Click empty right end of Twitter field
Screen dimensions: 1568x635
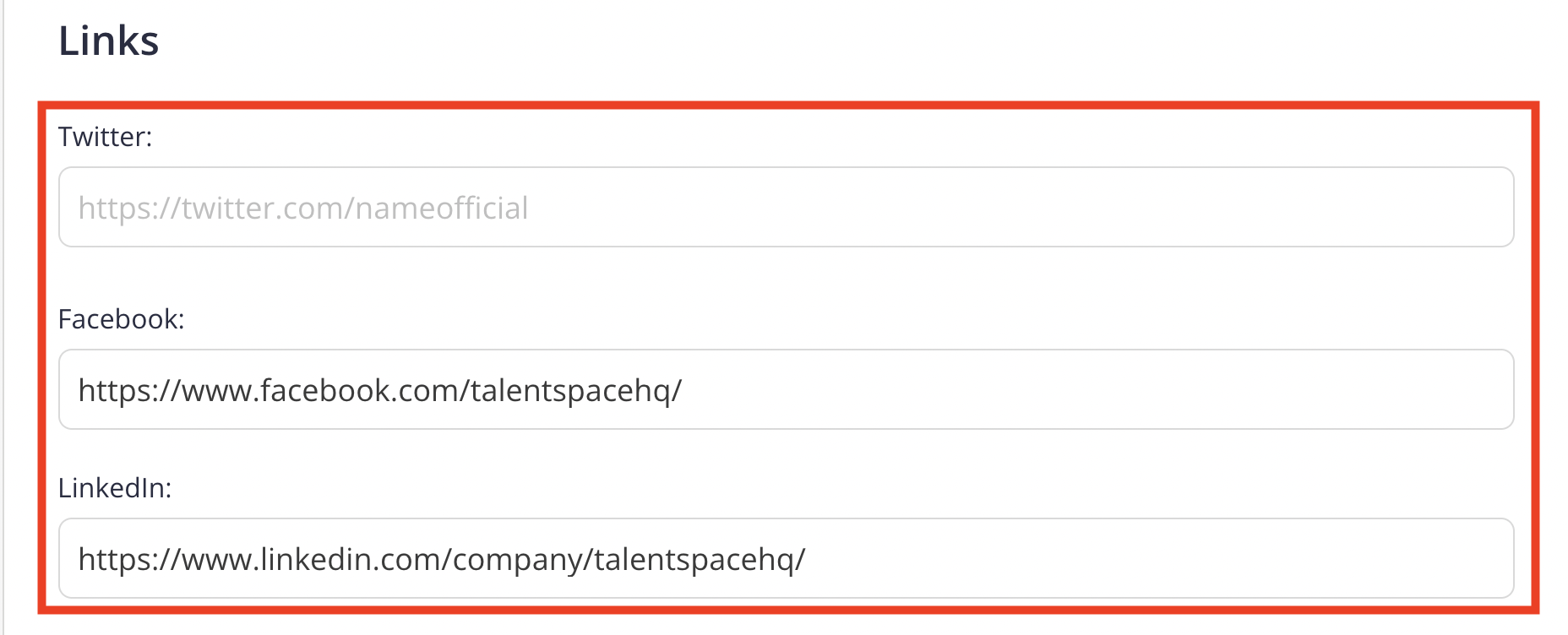[x=1352, y=208]
